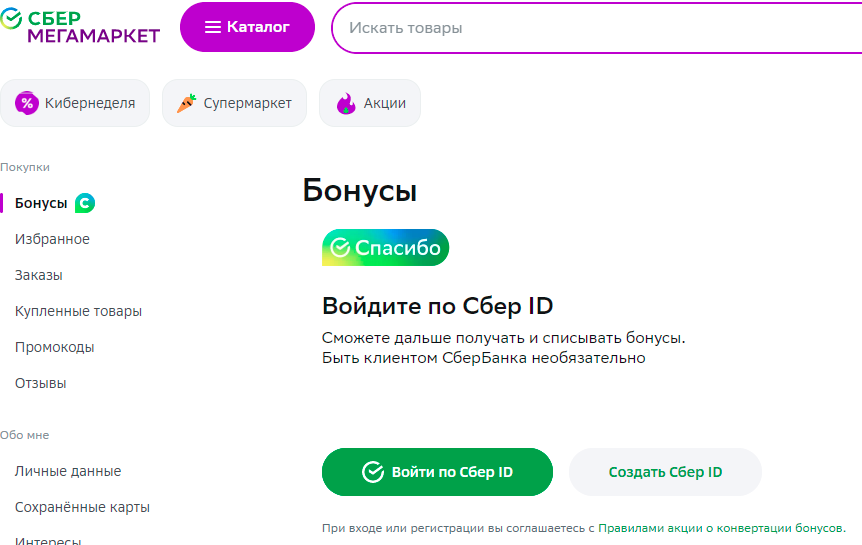Click checkmark icon in Войти по Сбер ID
Image resolution: width=862 pixels, height=545 pixels.
click(x=373, y=472)
